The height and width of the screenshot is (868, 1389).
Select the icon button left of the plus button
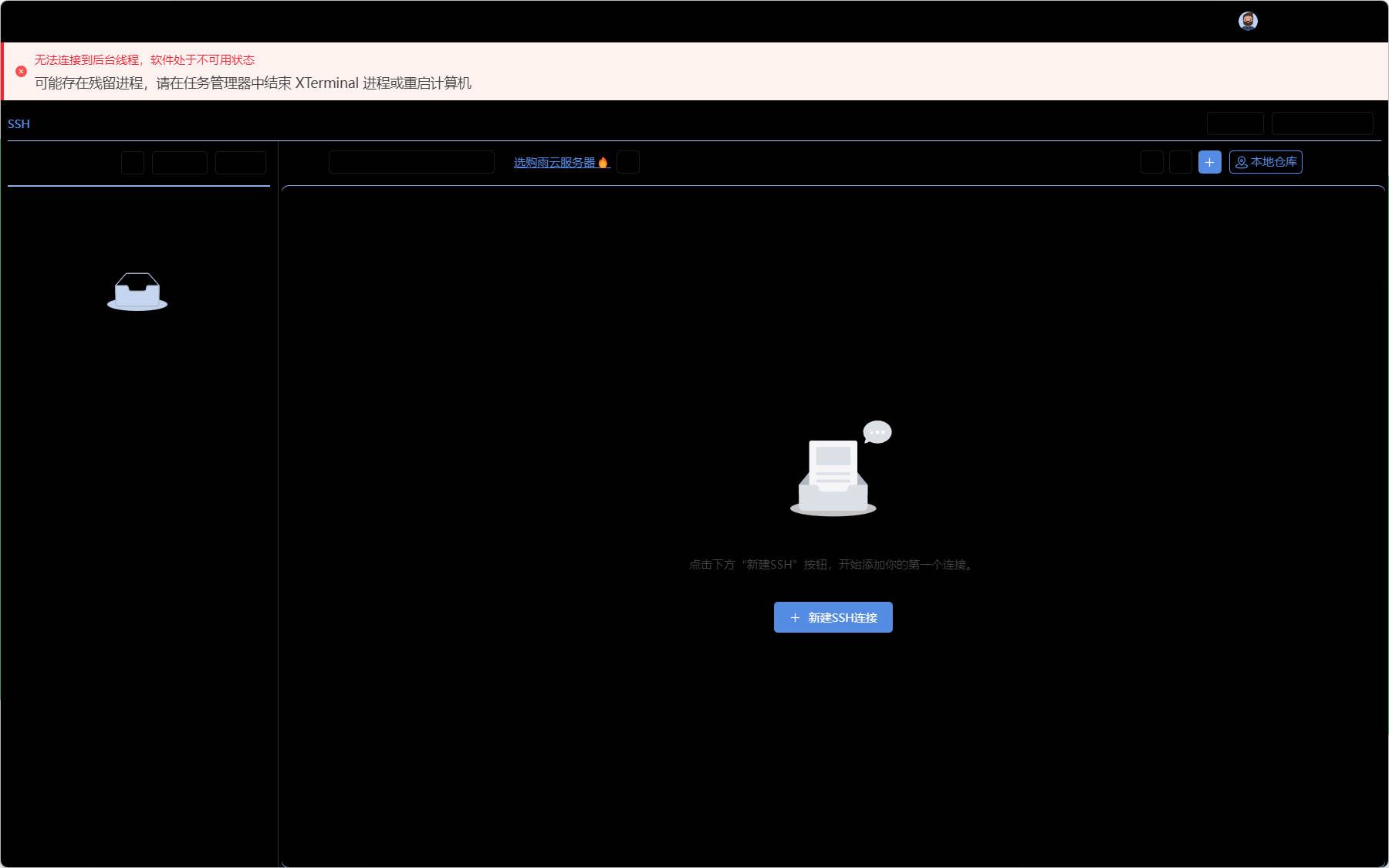click(1180, 162)
